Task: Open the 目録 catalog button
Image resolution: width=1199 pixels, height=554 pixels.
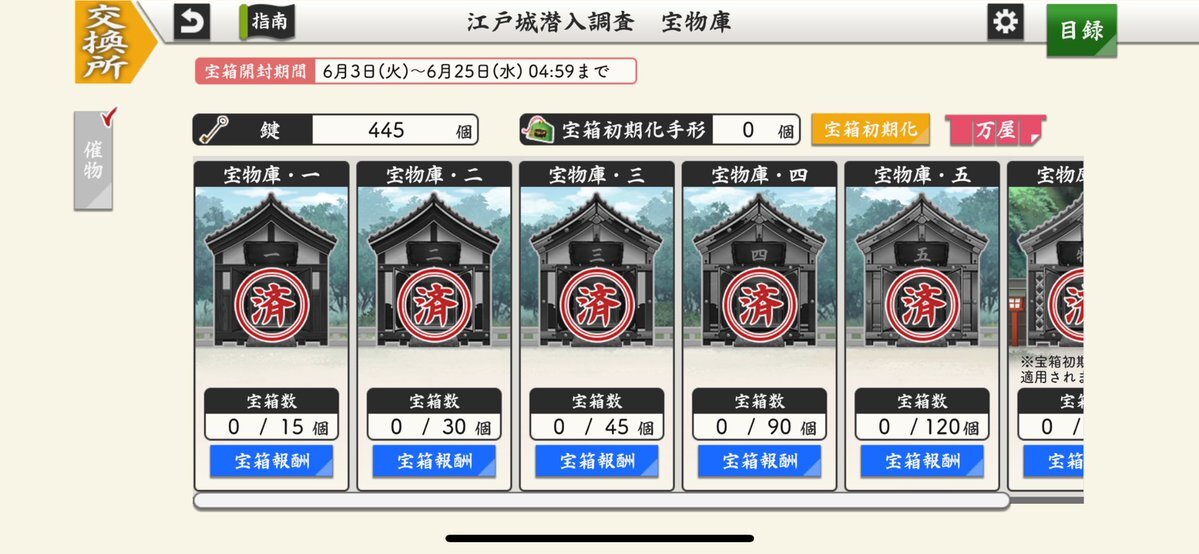Action: click(1081, 31)
